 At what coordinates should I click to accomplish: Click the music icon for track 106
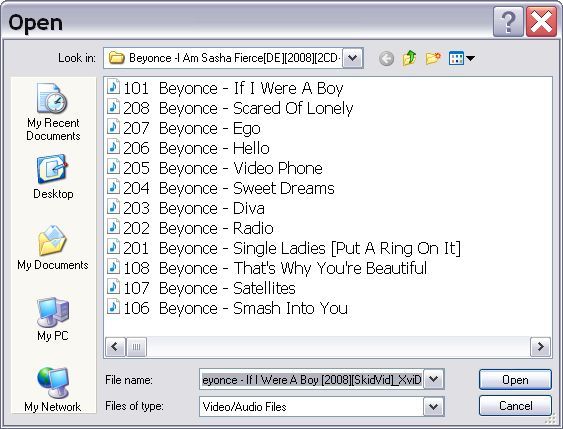(113, 307)
